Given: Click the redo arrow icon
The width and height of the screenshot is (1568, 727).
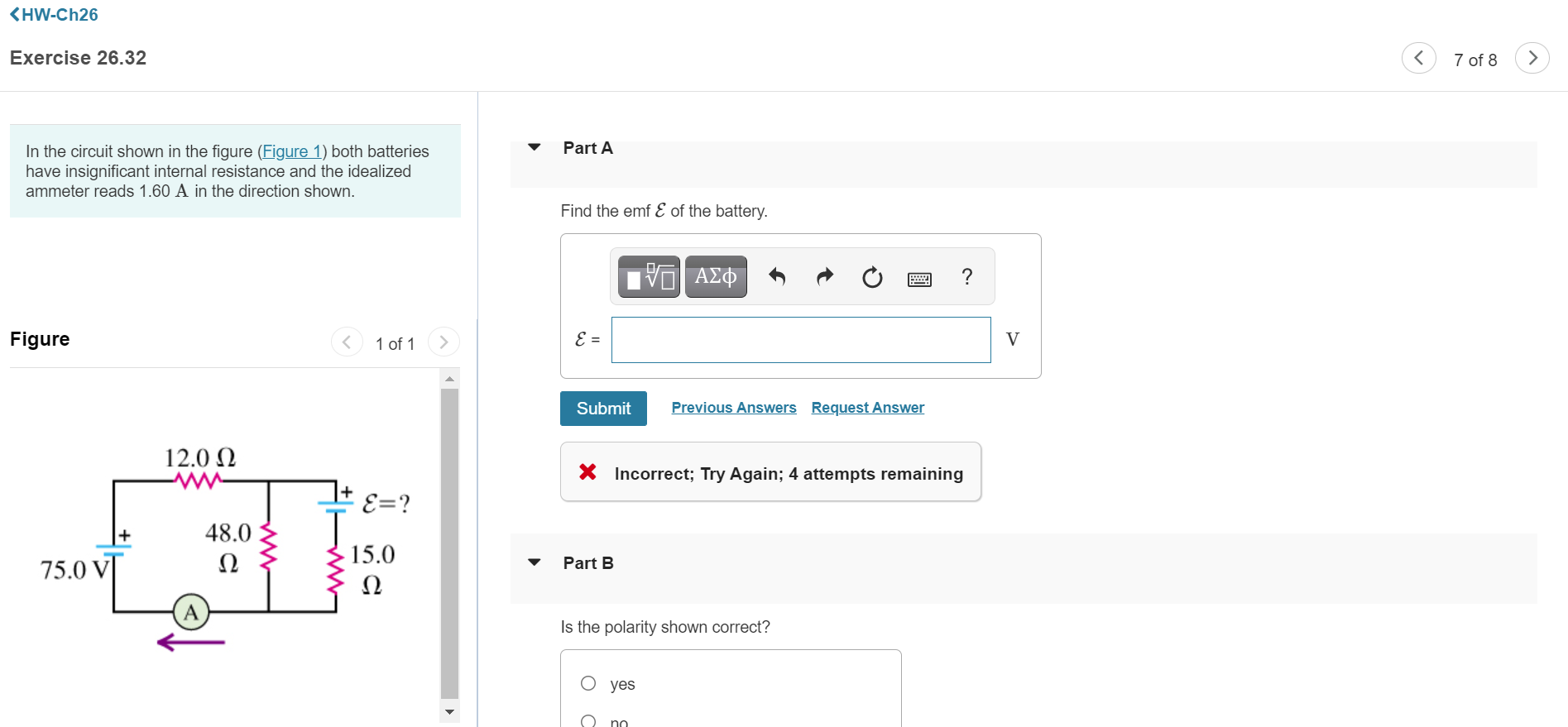Looking at the screenshot, I should tap(824, 276).
